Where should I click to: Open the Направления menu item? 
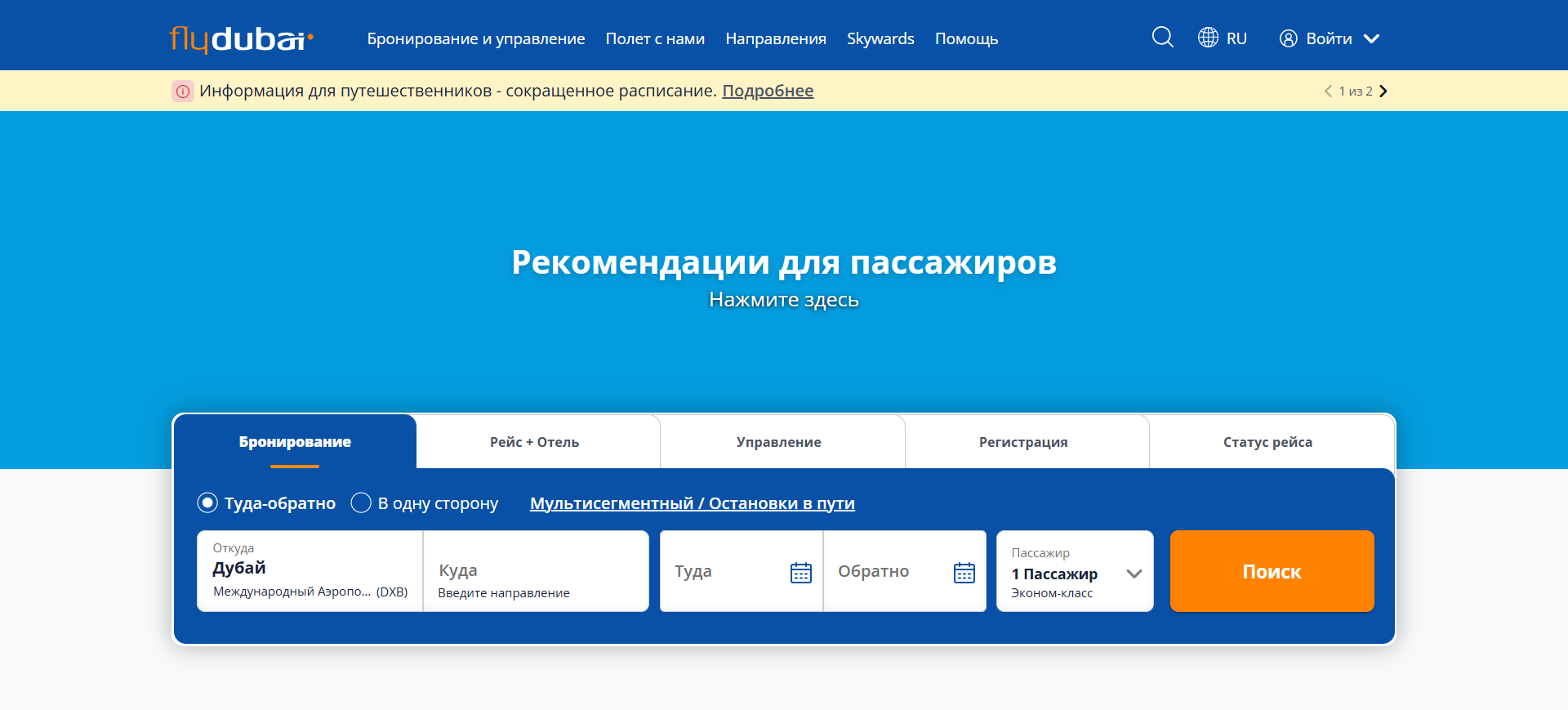(x=775, y=38)
